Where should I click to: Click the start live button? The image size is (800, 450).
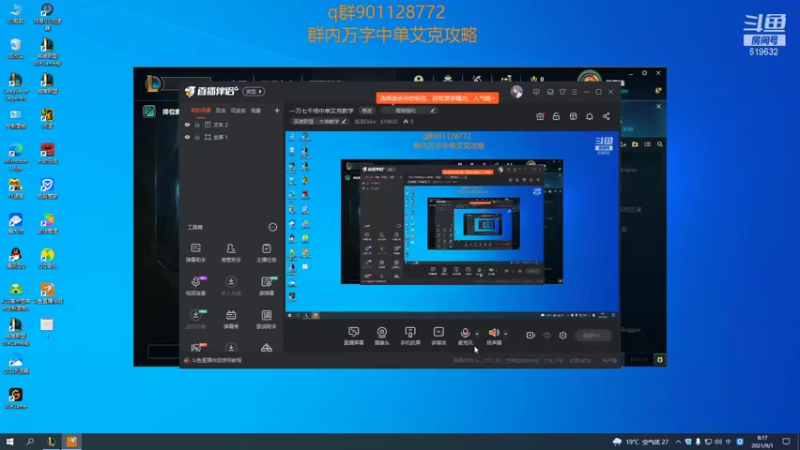[593, 335]
